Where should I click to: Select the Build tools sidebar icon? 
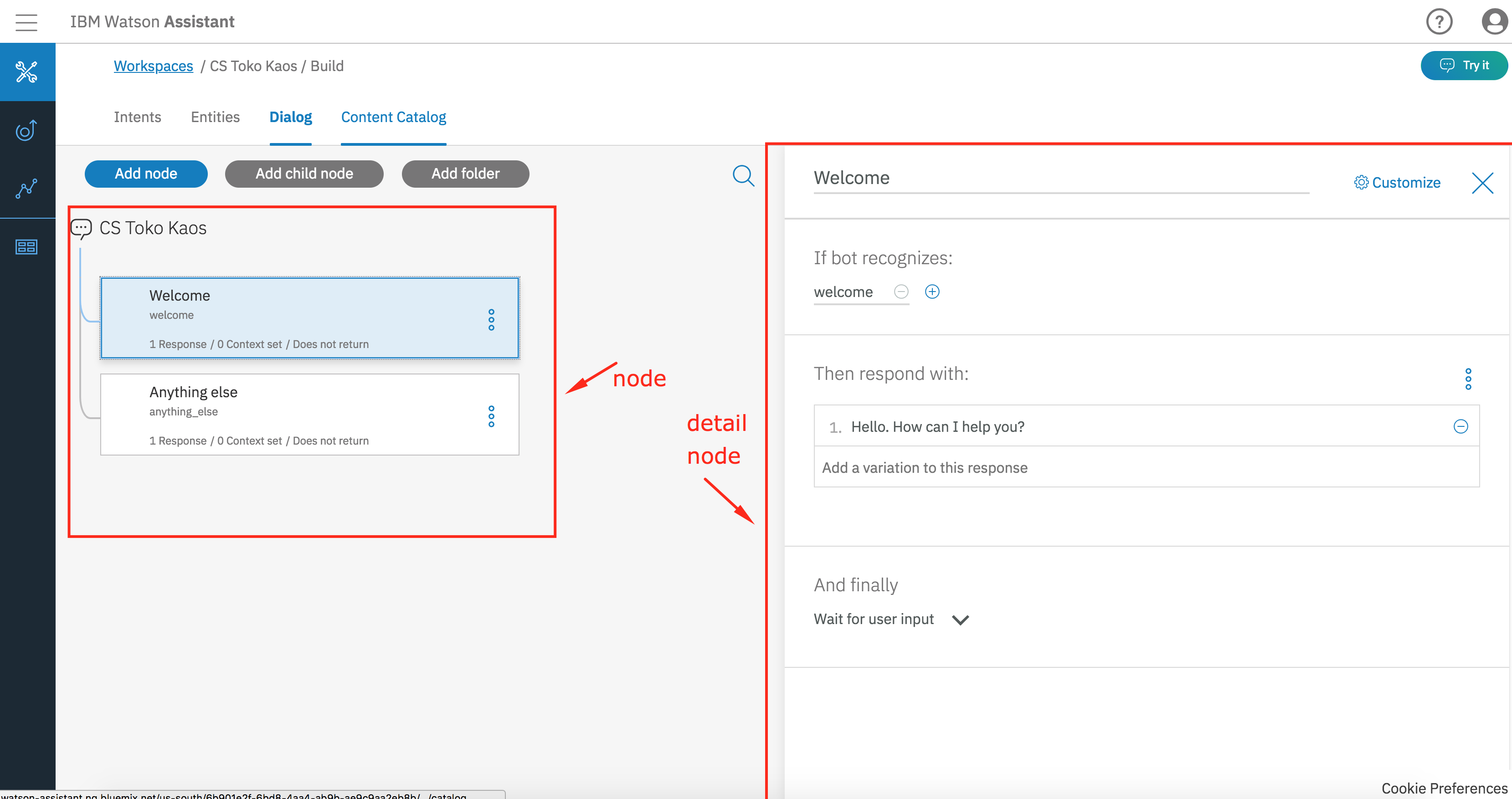pos(27,72)
